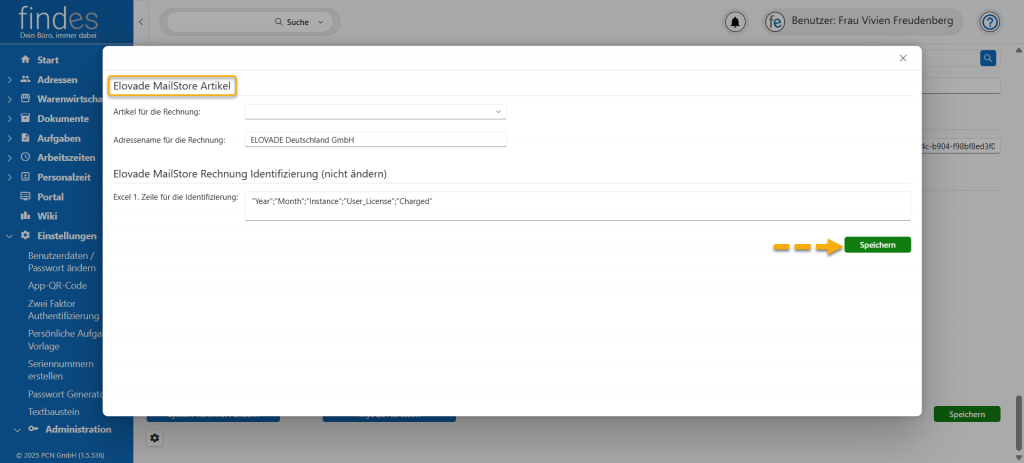The width and height of the screenshot is (1024, 463).
Task: Click the Wiki chart icon in sidebar
Action: coord(25,216)
